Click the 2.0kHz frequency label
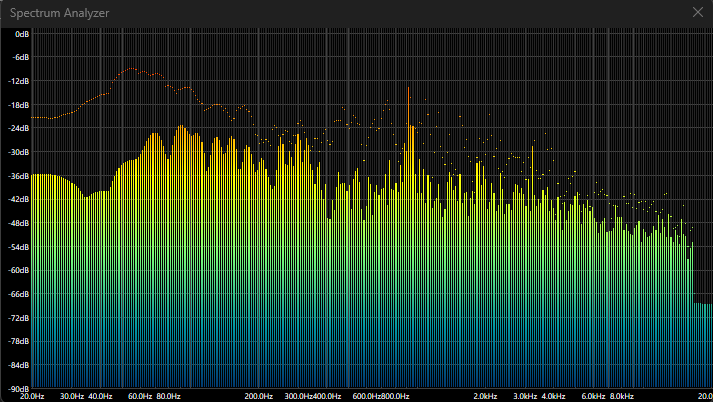 [x=486, y=396]
